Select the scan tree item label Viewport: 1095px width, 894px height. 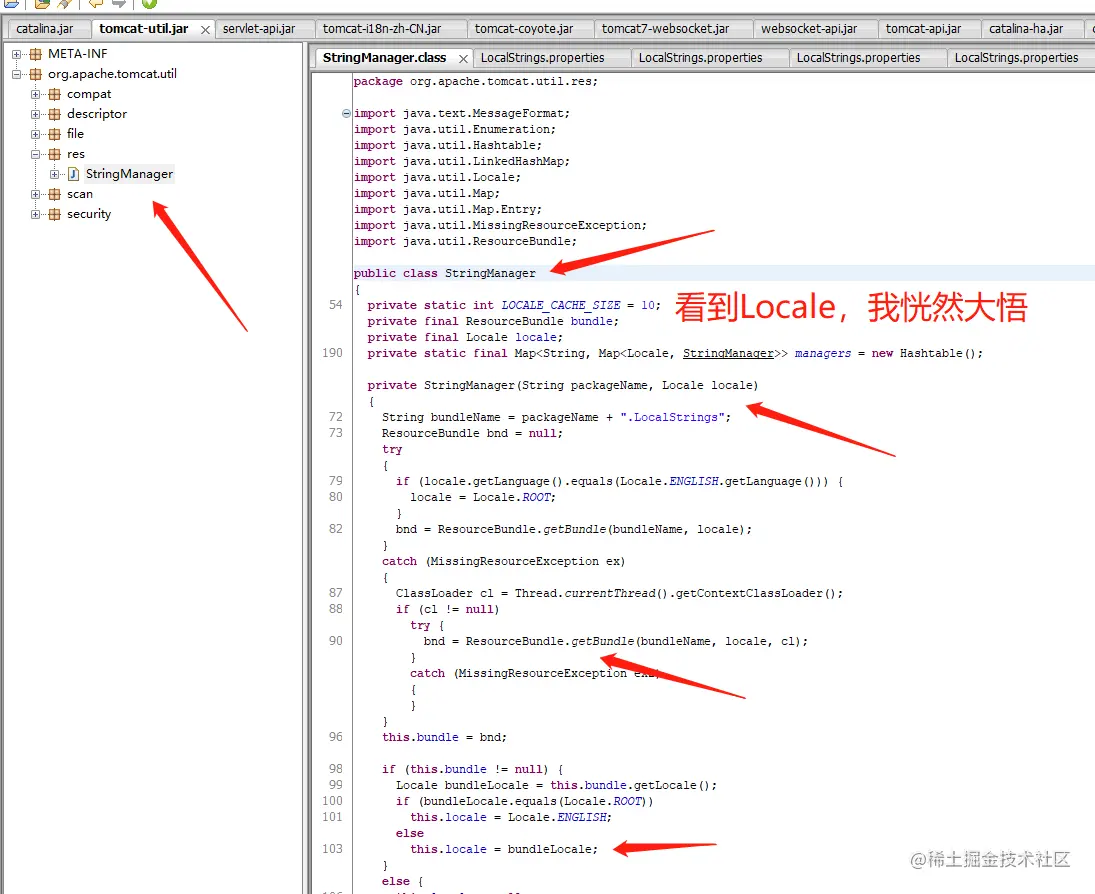click(x=80, y=194)
